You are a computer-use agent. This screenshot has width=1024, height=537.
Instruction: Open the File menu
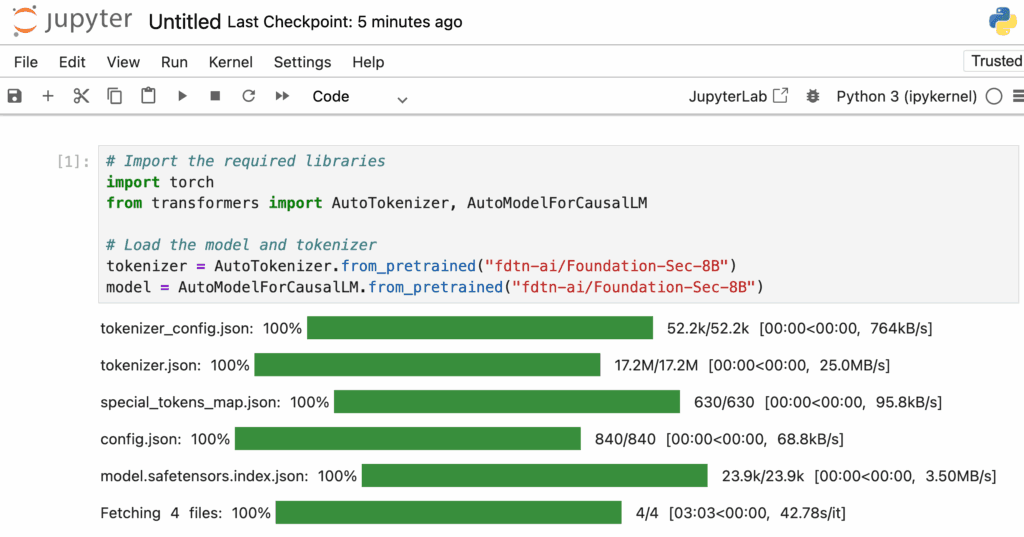pyautogui.click(x=26, y=62)
